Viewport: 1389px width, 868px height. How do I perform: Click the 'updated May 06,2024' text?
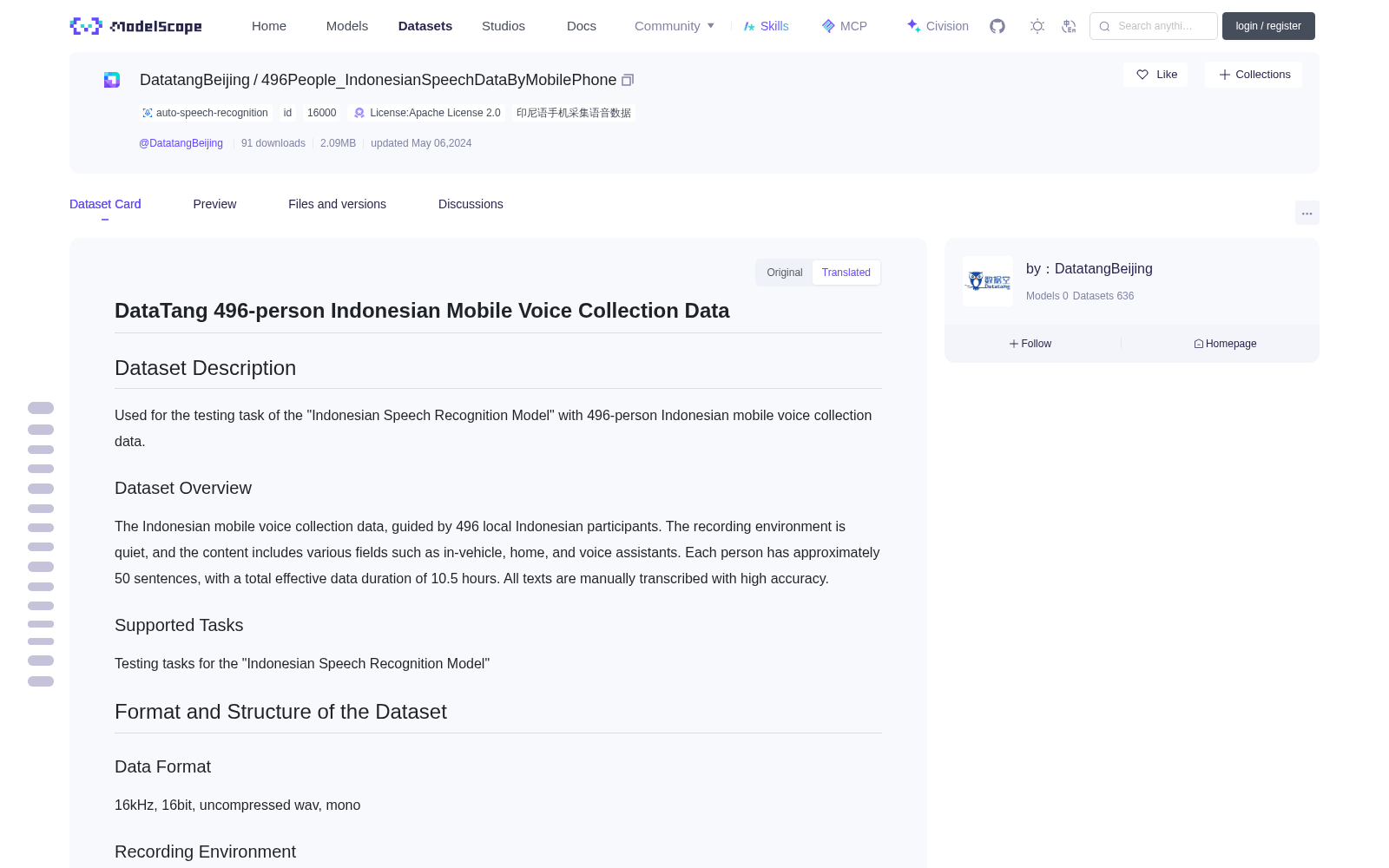(421, 143)
